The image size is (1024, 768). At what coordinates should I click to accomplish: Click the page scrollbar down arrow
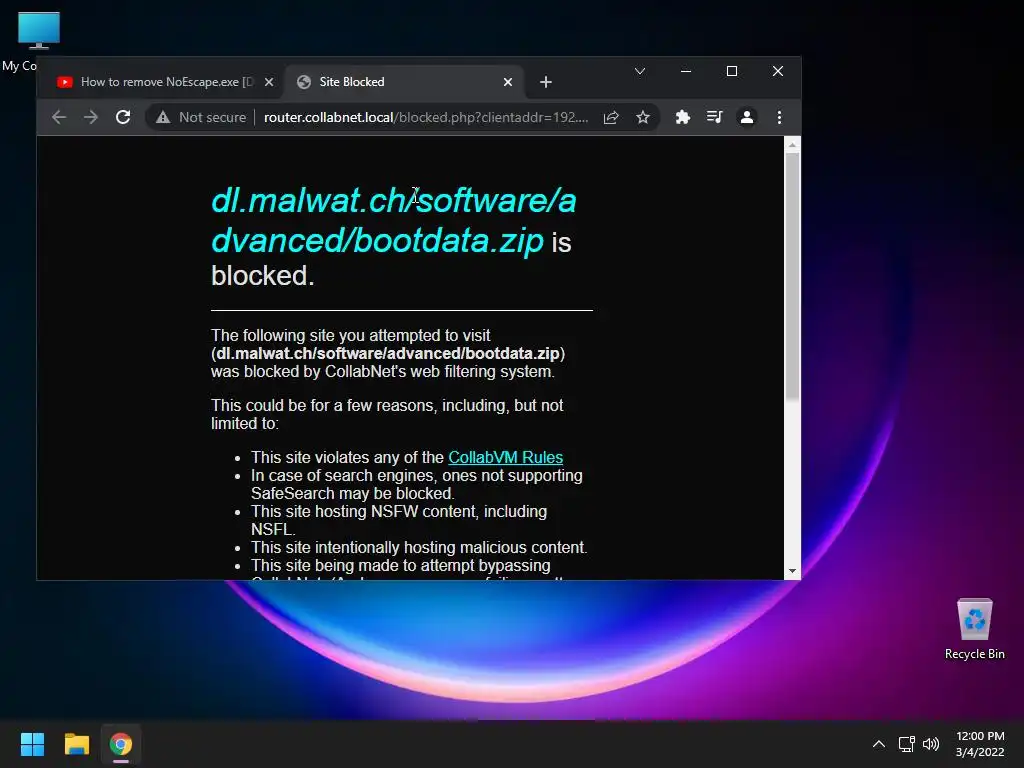792,571
